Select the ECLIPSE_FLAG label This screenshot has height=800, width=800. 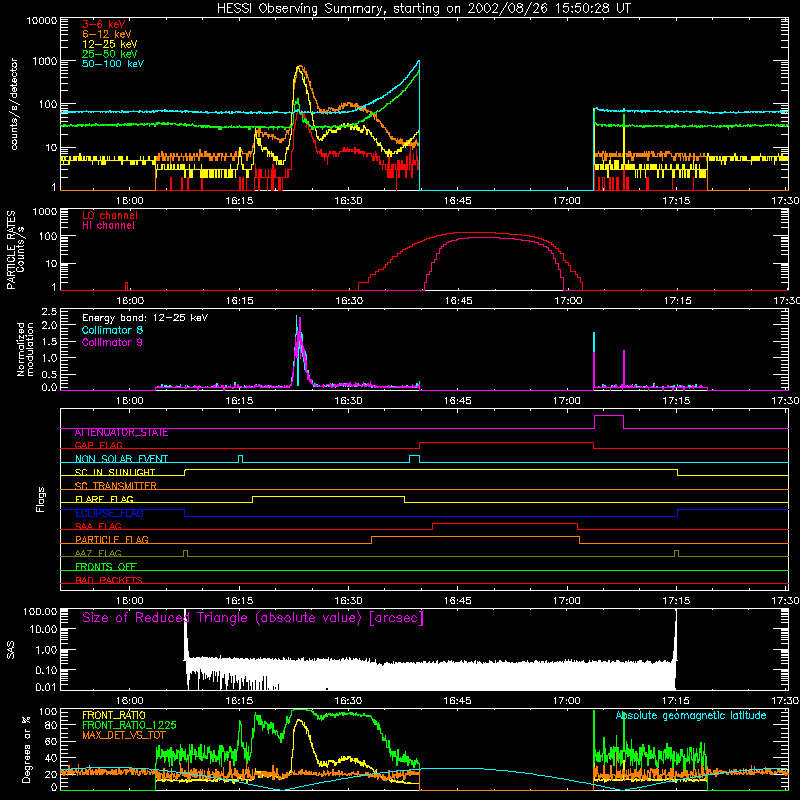tap(109, 513)
